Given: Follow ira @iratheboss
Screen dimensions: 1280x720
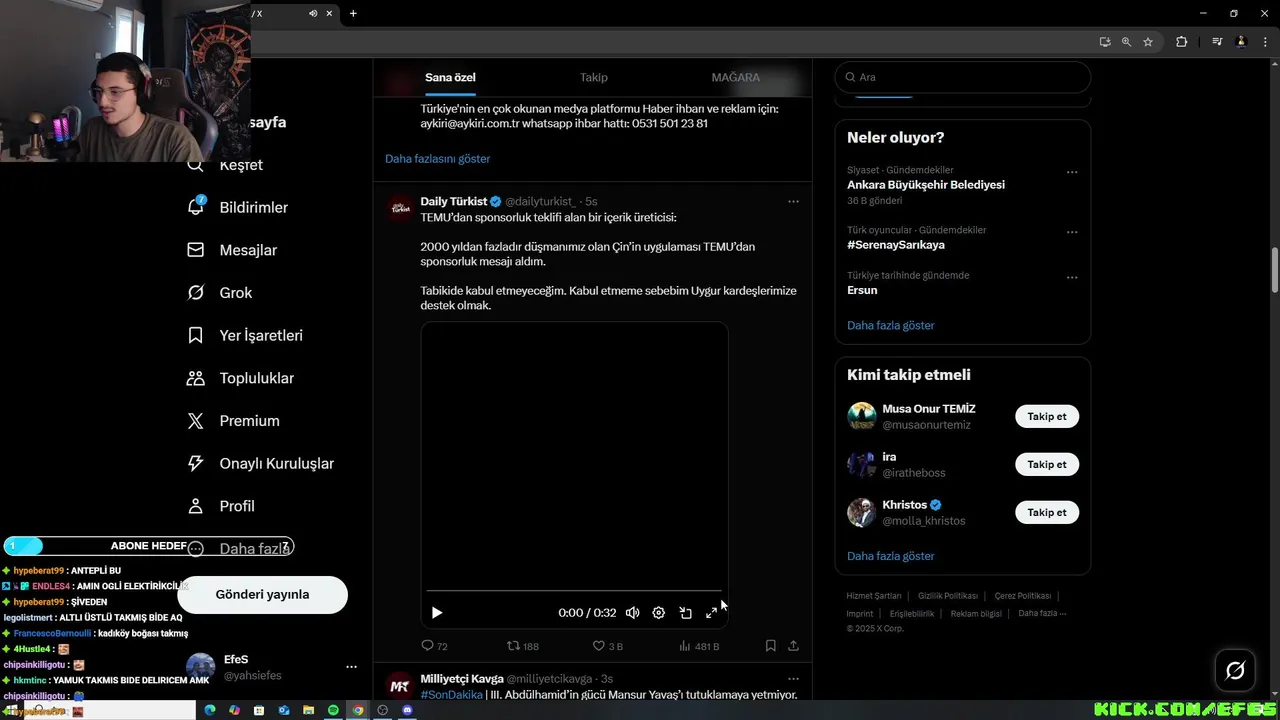Looking at the screenshot, I should (x=1047, y=465).
